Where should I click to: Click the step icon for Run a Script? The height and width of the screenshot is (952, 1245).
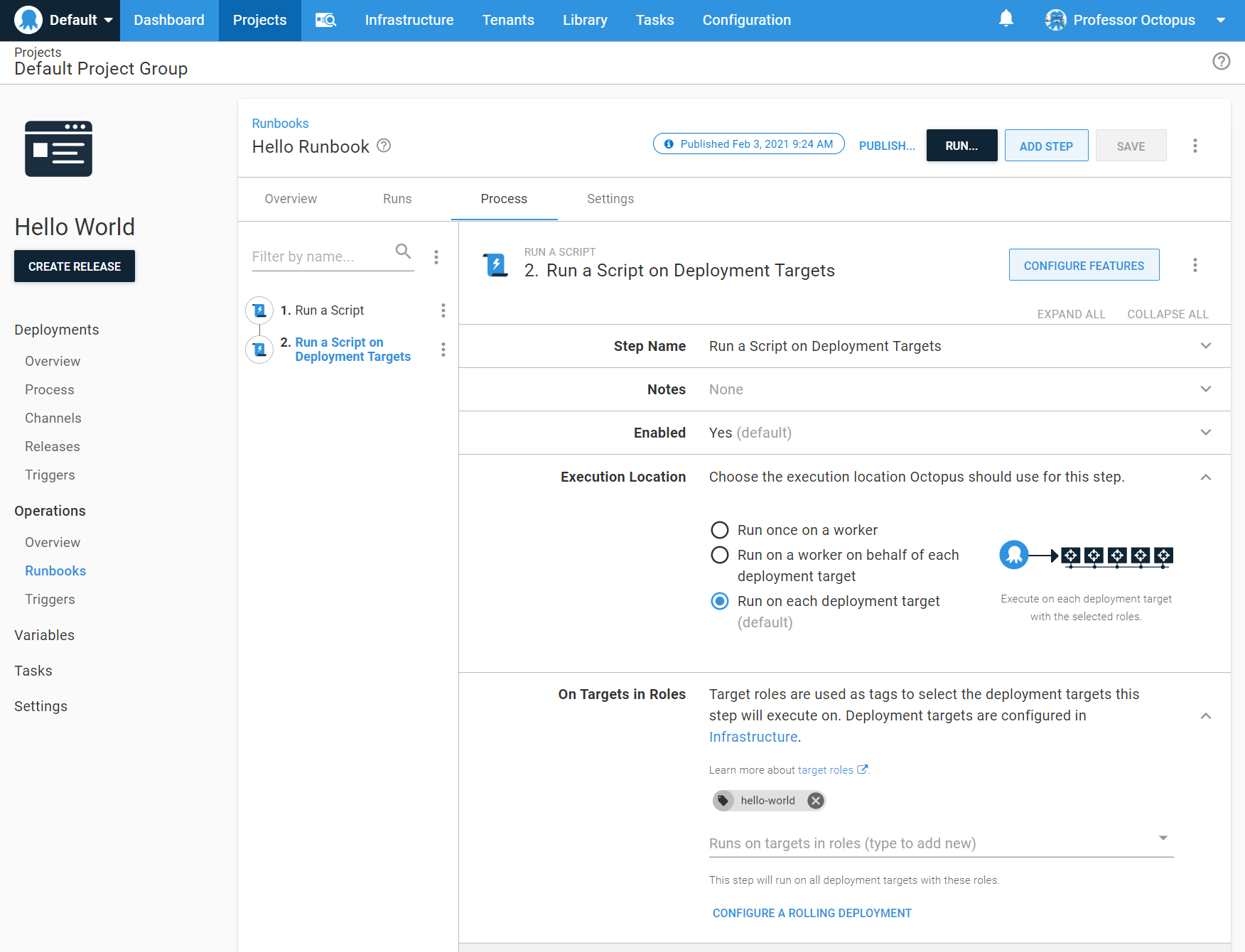[x=259, y=310]
